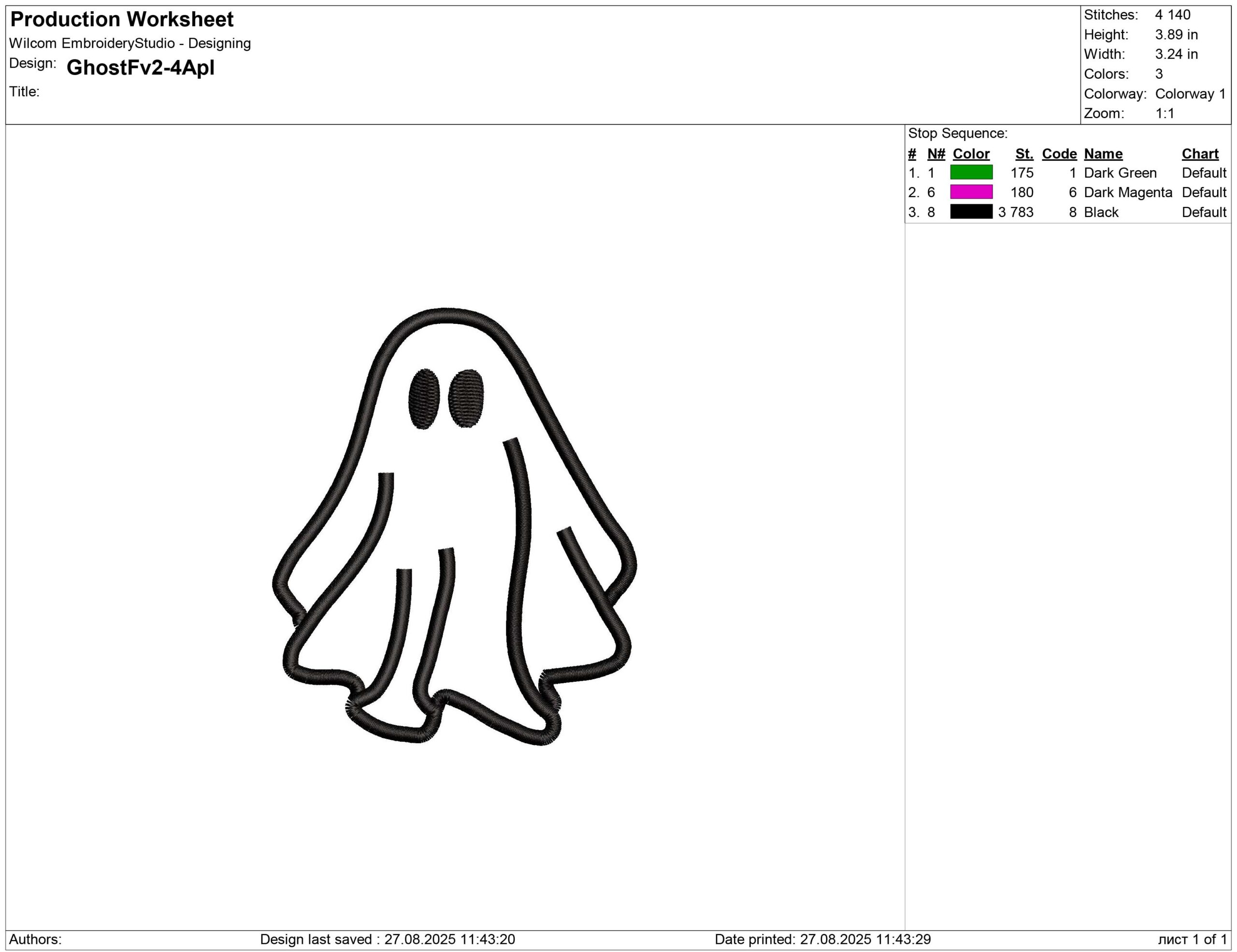Image resolution: width=1237 pixels, height=952 pixels.
Task: Click the Code column header
Action: pos(1059,154)
